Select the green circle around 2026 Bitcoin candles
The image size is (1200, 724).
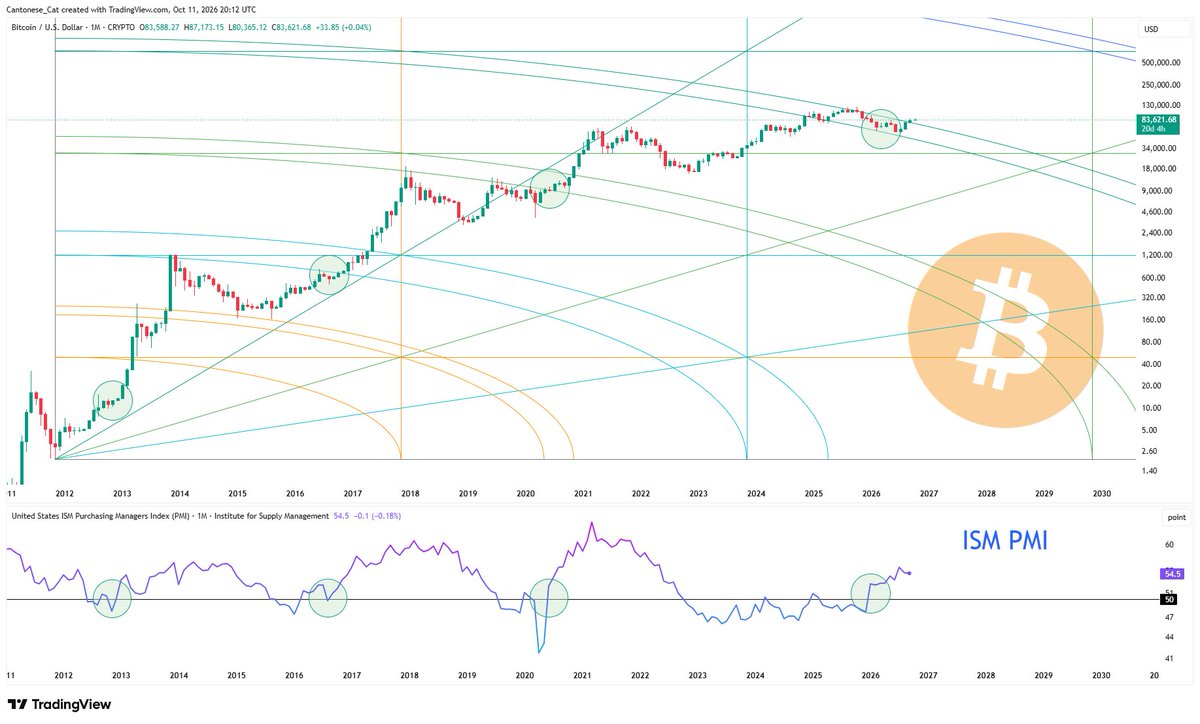point(881,129)
